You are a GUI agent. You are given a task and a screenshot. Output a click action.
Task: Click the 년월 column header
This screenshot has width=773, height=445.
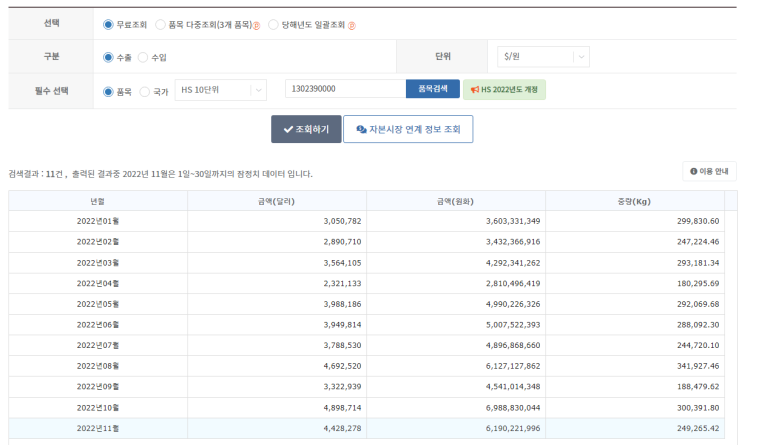[x=98, y=201]
